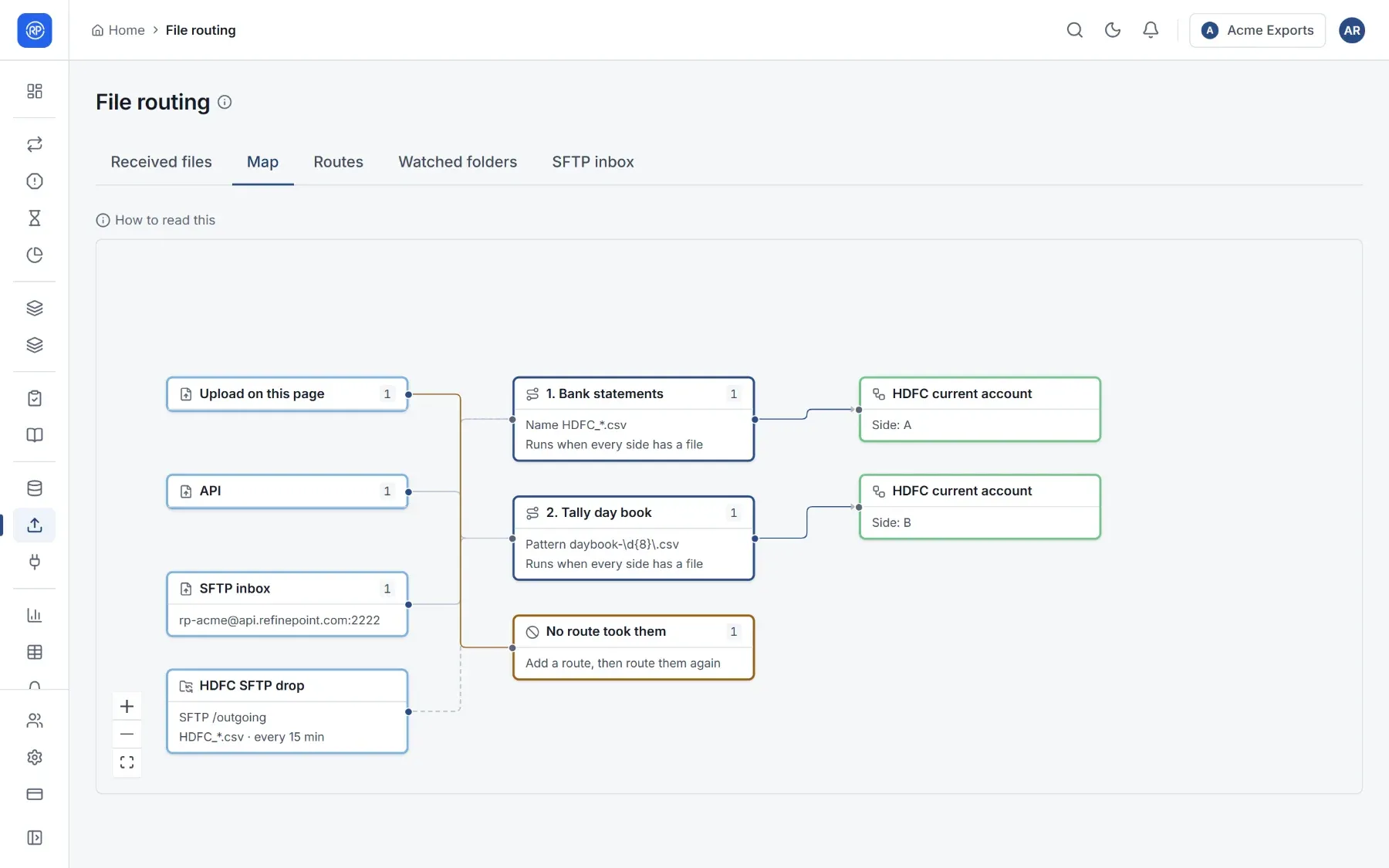The image size is (1389, 868).
Task: Click the hourglass sidebar icon
Action: [35, 218]
